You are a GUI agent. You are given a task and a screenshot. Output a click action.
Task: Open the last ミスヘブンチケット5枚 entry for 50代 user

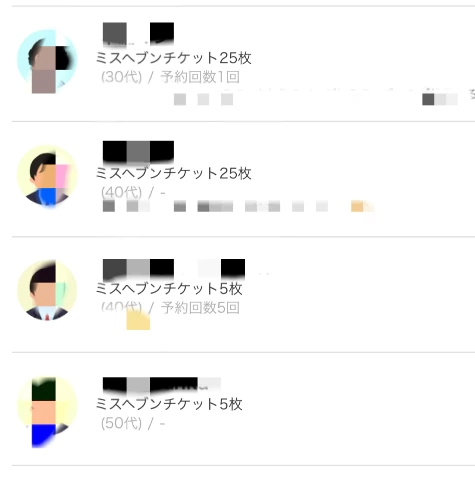(x=169, y=404)
